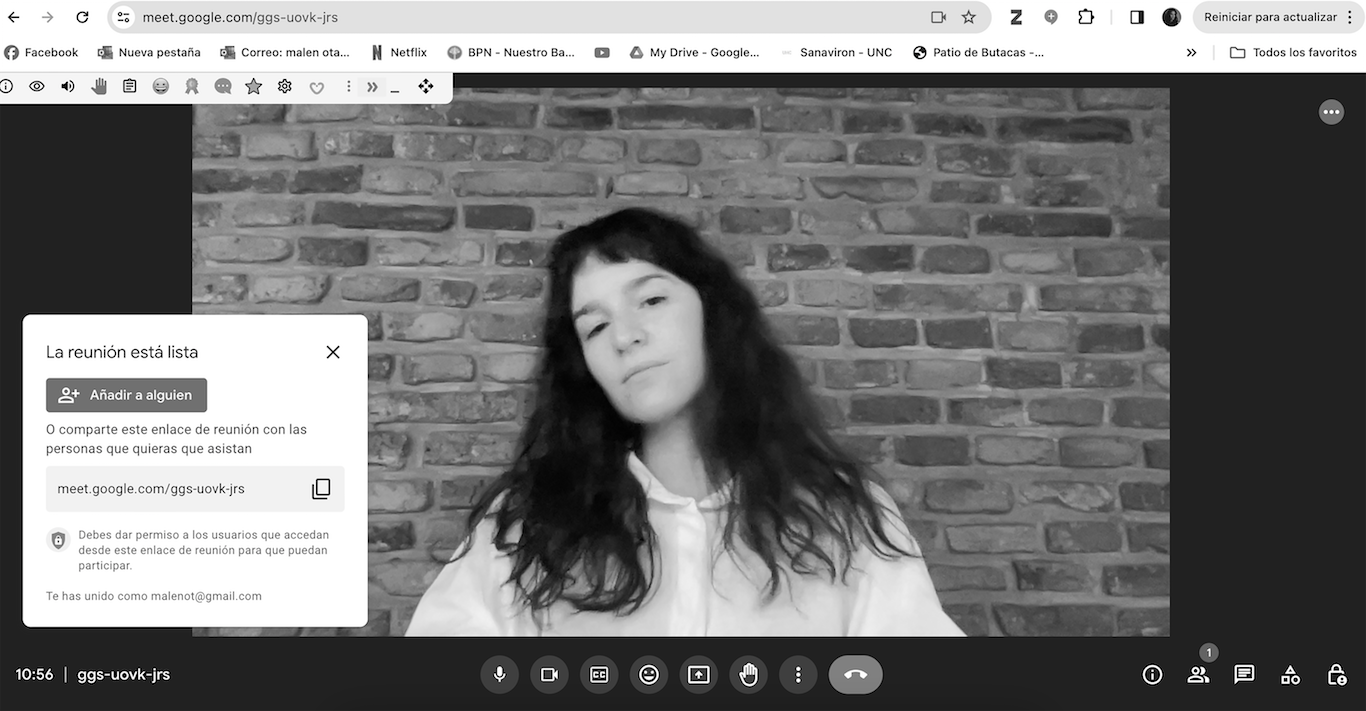Raise hand in the call controls bar
The image size is (1366, 711).
tap(748, 675)
